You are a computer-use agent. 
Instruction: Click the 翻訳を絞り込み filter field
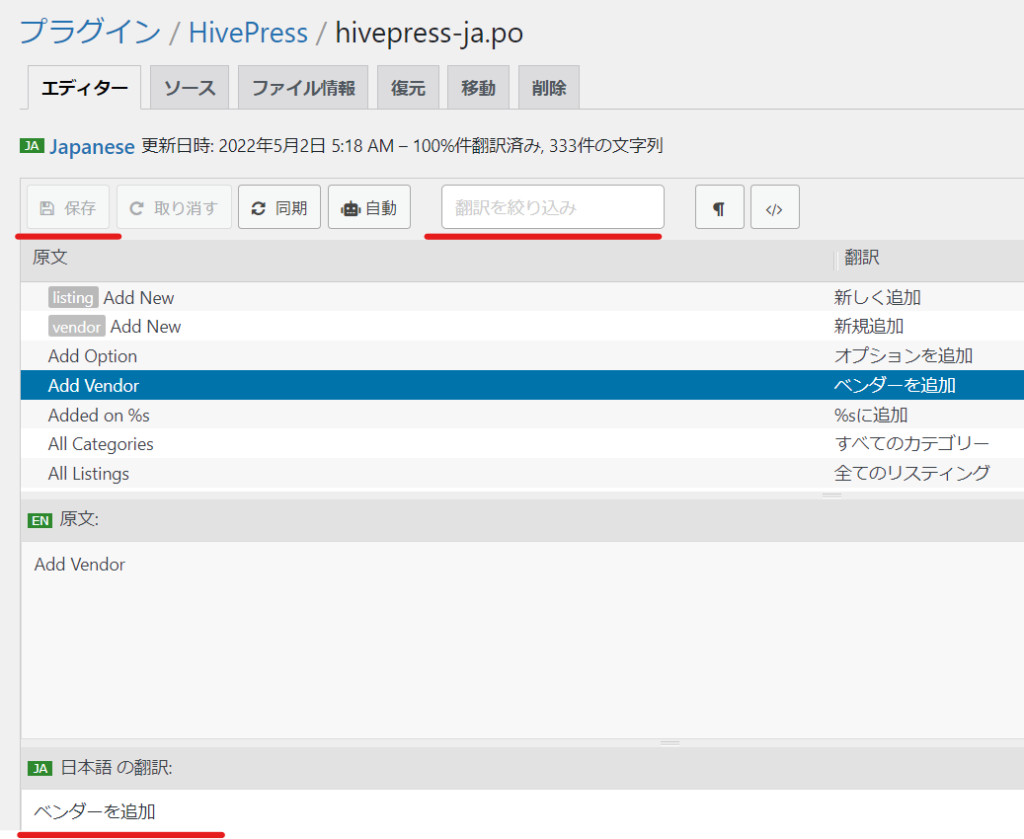click(552, 208)
